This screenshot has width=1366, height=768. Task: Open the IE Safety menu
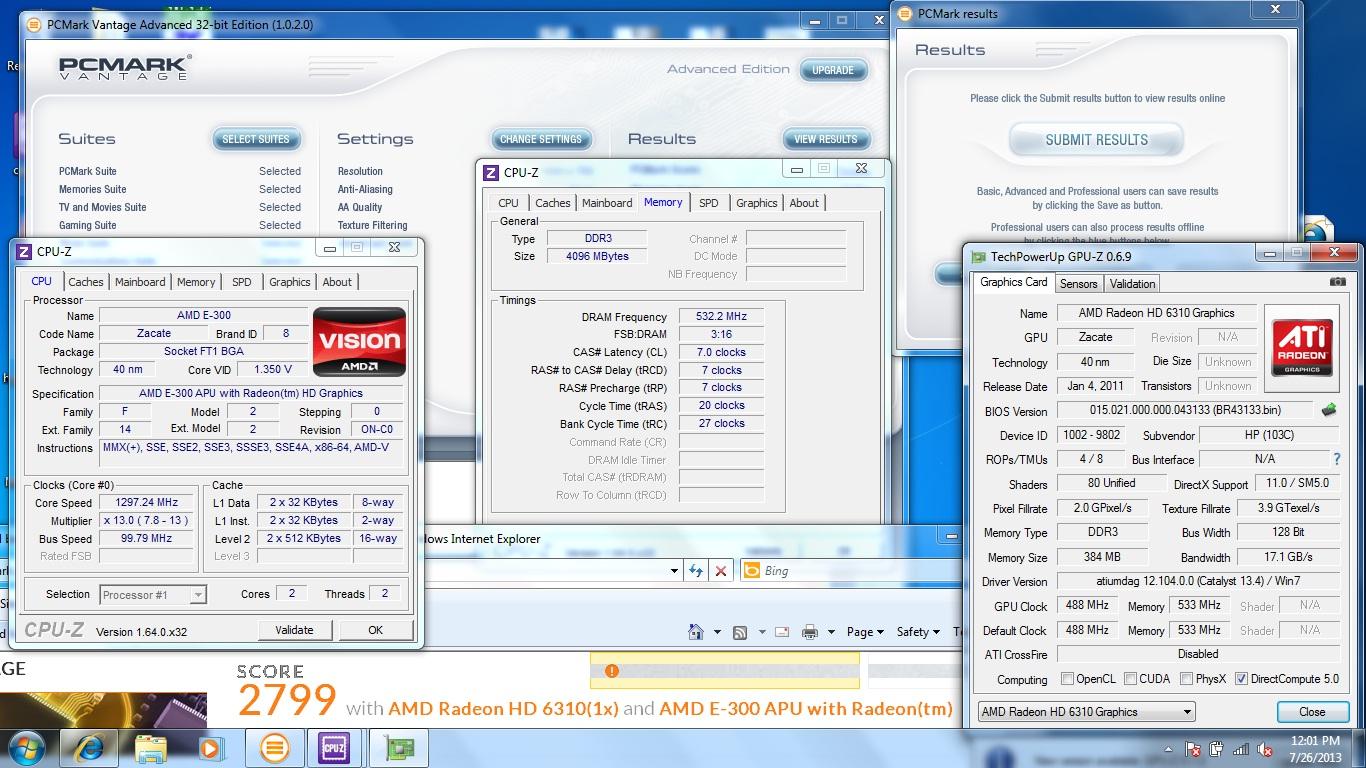[x=917, y=632]
